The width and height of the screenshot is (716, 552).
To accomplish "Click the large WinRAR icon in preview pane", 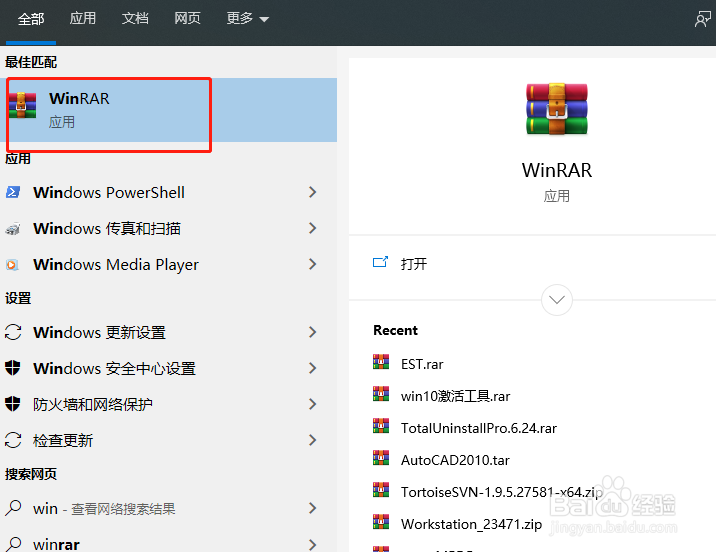I will [557, 109].
